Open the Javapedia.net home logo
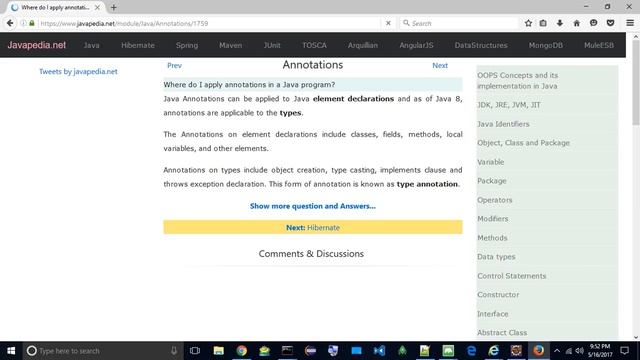This screenshot has width=640, height=360. pyautogui.click(x=36, y=45)
